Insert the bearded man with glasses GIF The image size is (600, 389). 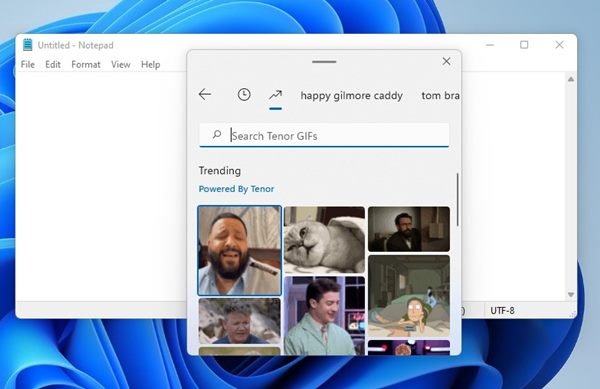tap(409, 229)
